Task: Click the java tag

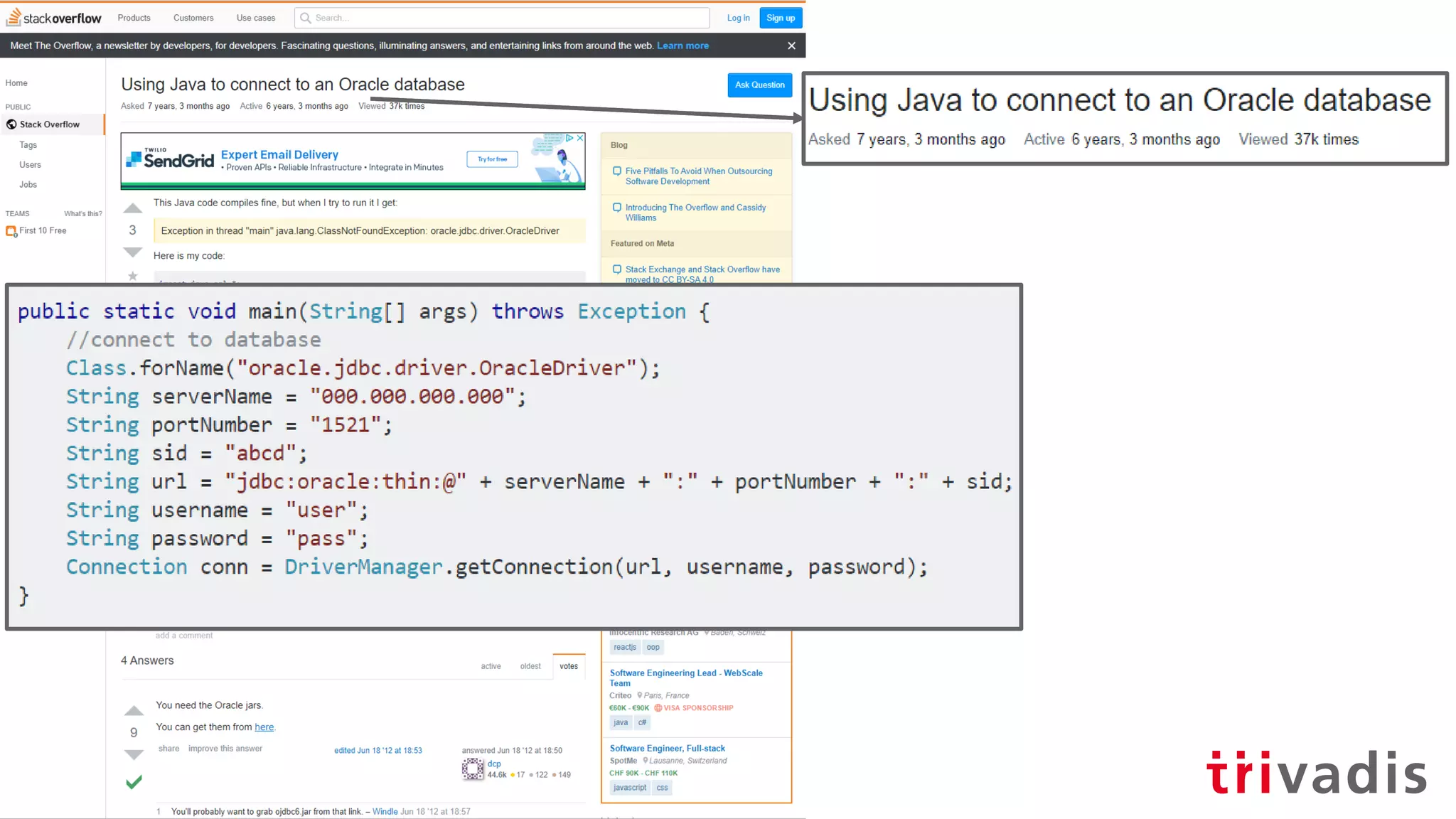Action: pos(621,722)
